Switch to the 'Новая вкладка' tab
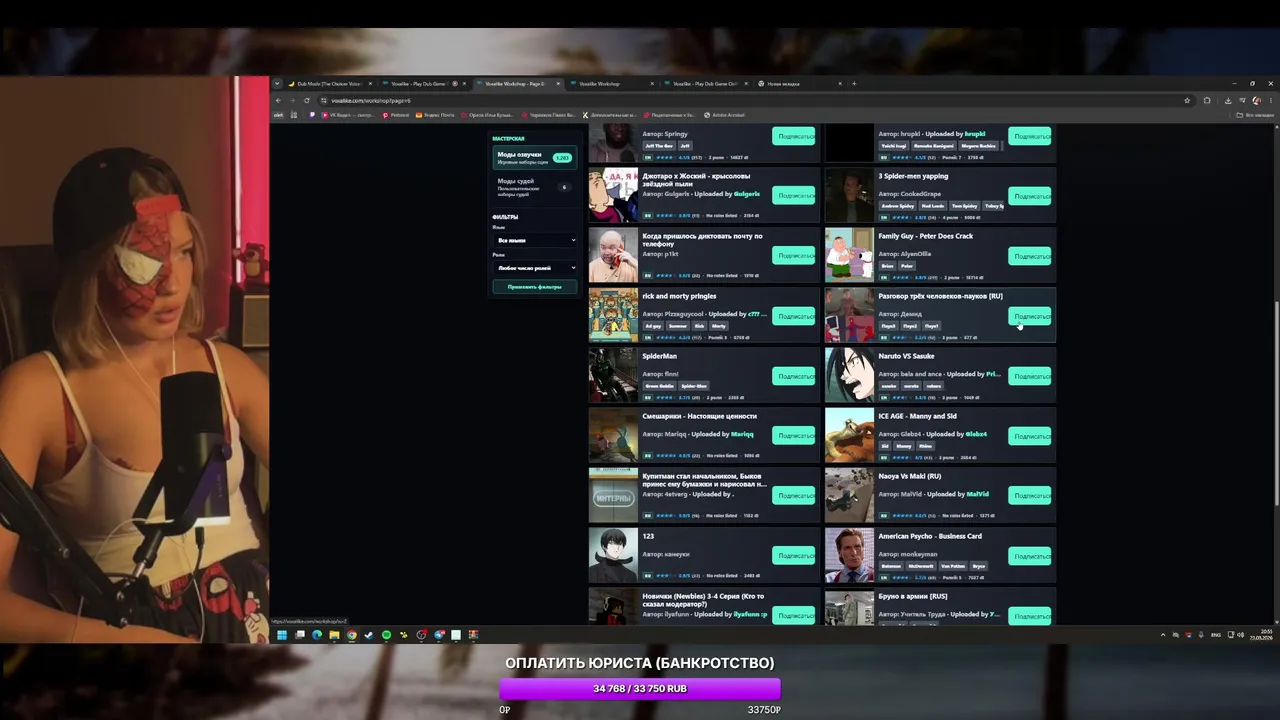This screenshot has height=720, width=1280. (x=800, y=84)
